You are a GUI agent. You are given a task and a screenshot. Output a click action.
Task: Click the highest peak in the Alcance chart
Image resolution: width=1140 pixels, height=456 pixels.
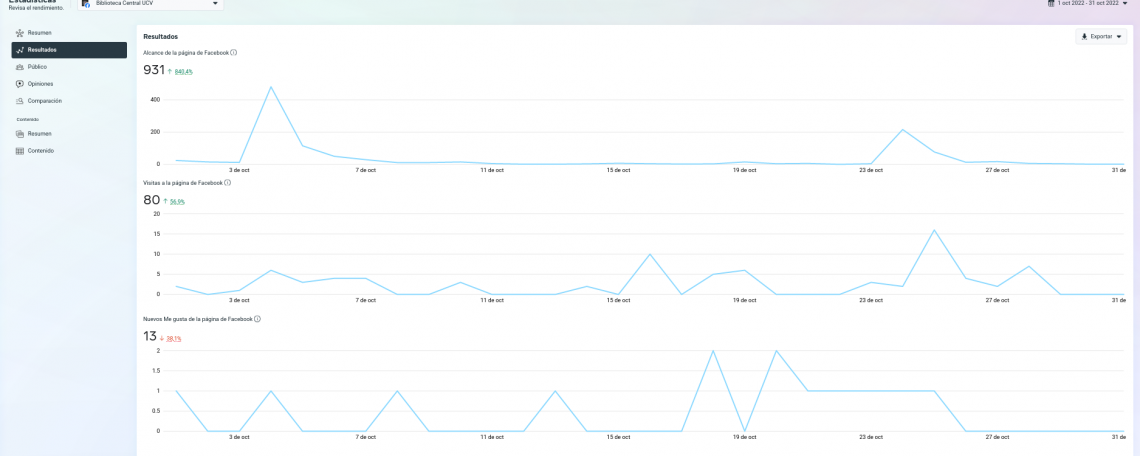(x=270, y=87)
